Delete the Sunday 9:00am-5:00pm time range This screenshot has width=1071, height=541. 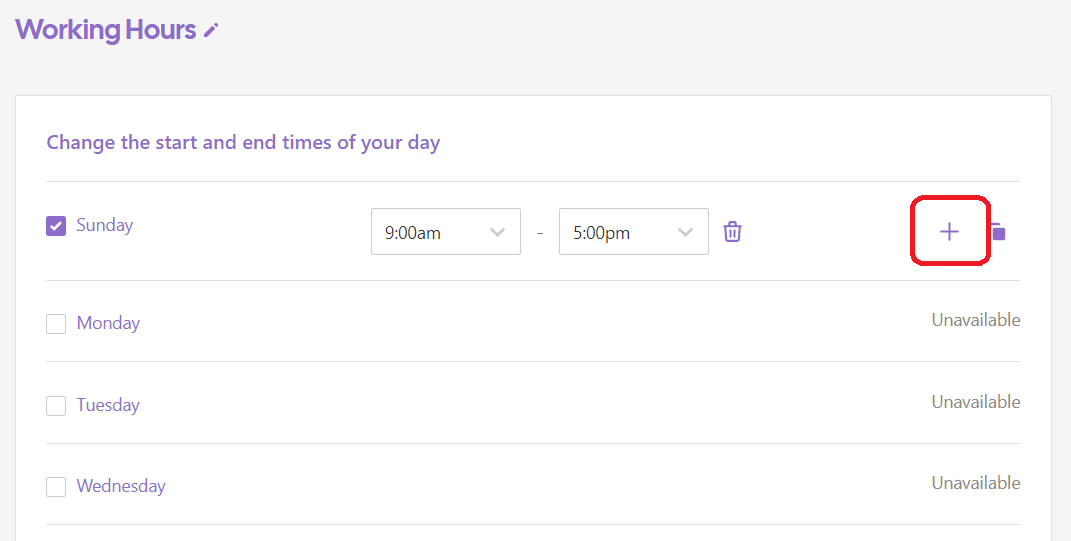click(732, 232)
